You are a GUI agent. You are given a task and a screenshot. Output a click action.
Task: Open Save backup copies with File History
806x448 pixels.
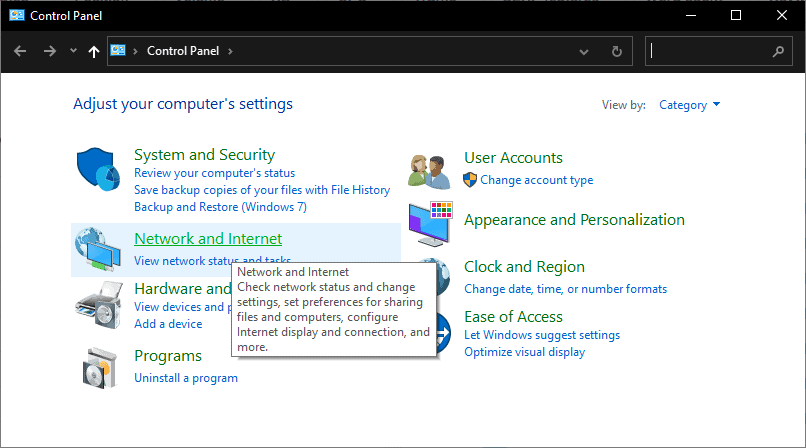(262, 190)
